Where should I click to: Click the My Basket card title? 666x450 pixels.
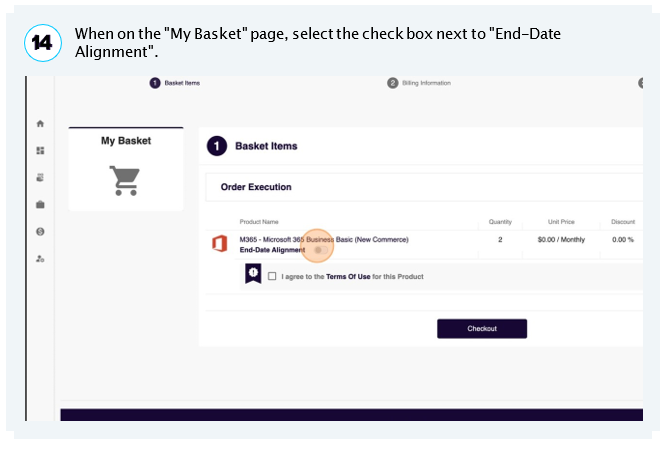pos(126,141)
